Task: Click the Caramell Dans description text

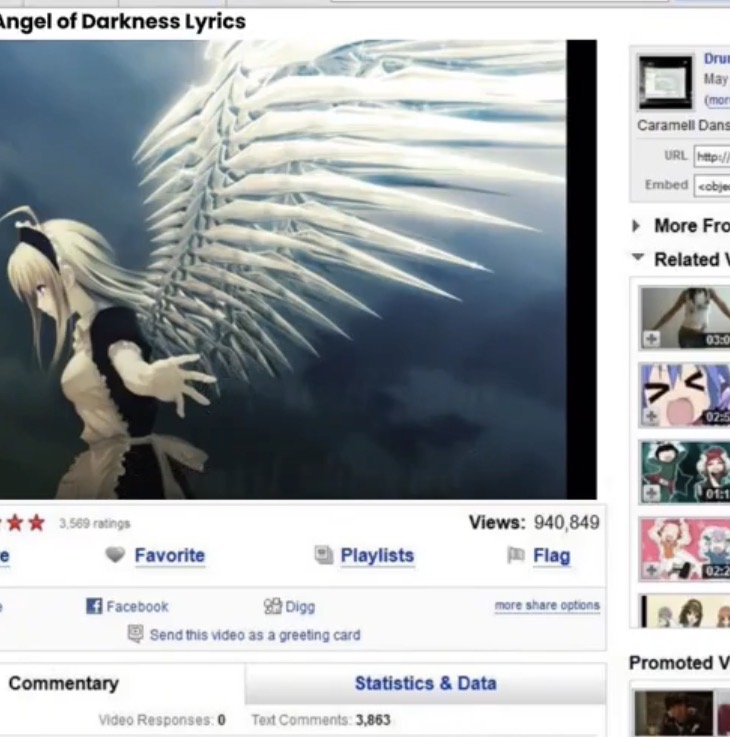Action: (683, 125)
